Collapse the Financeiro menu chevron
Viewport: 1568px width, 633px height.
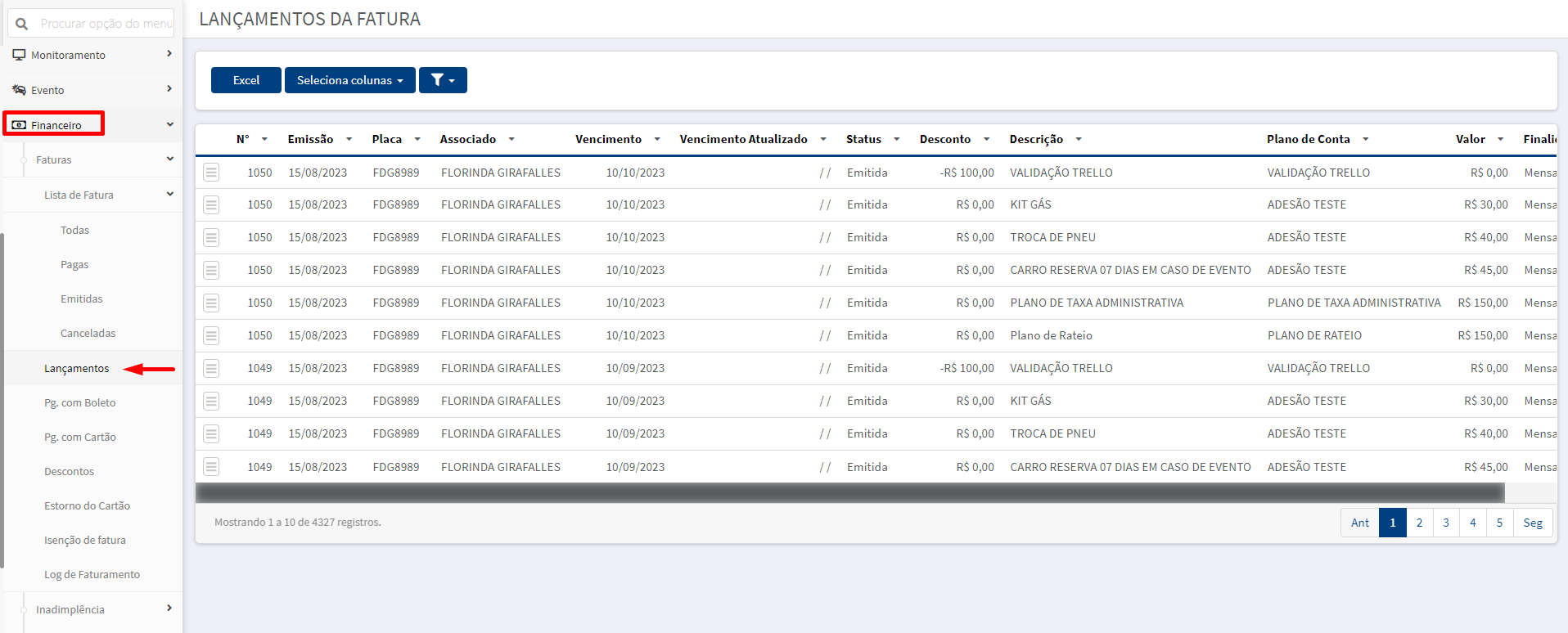170,124
